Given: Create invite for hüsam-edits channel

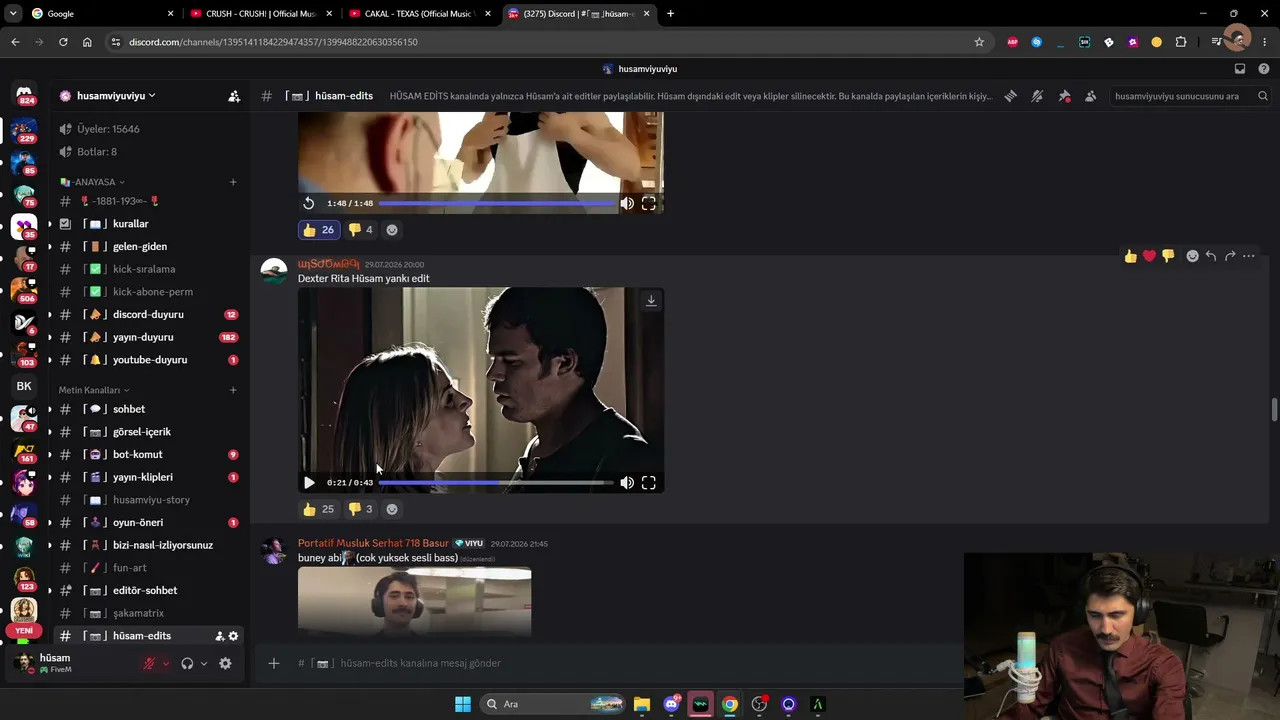Looking at the screenshot, I should coord(220,636).
